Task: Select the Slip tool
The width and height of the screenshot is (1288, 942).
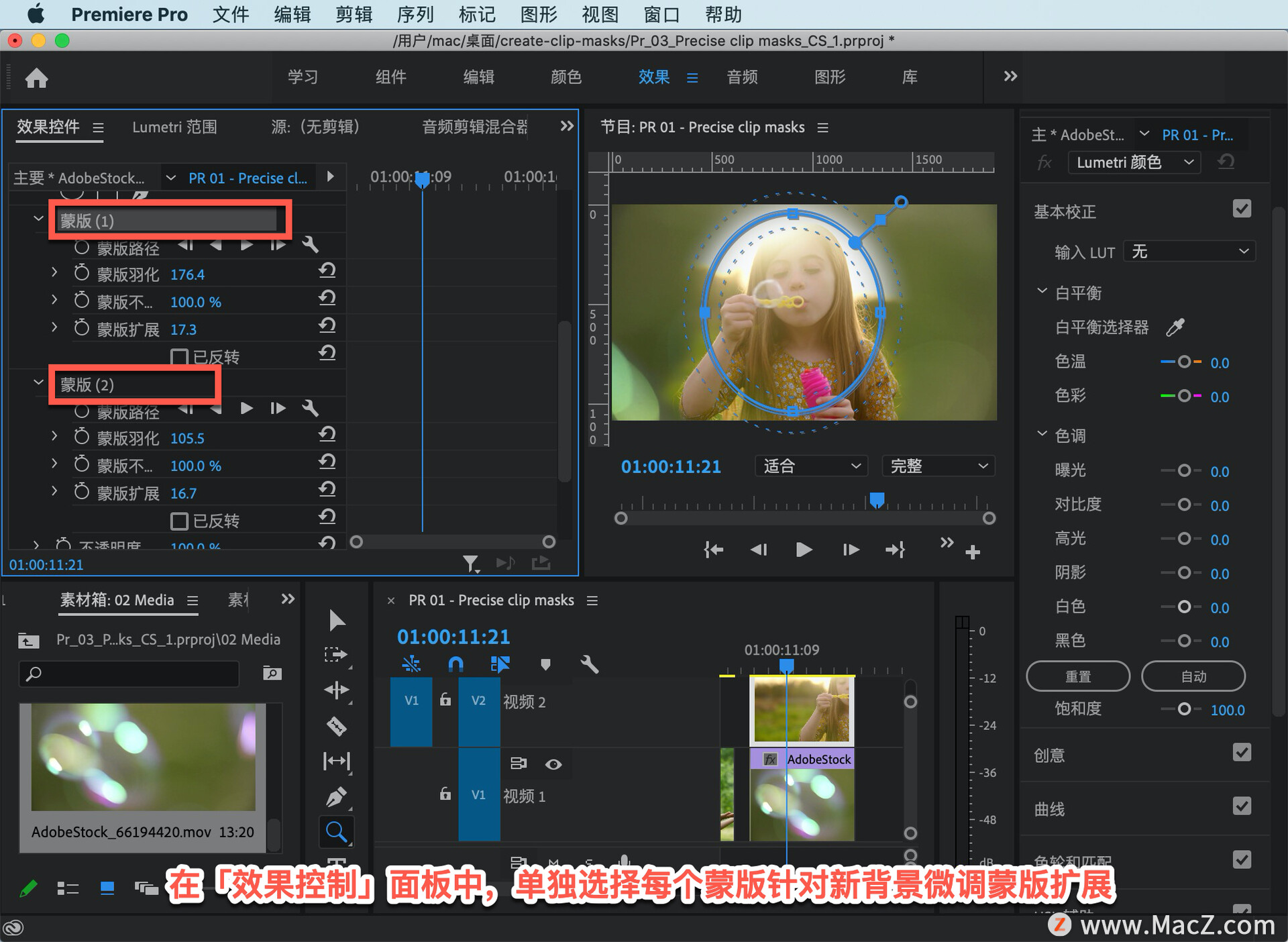Action: 337,761
